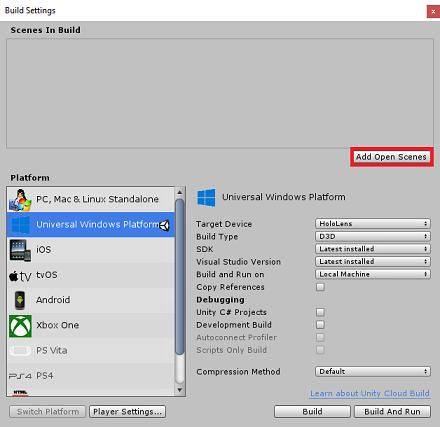The width and height of the screenshot is (440, 427).
Task: Select the Universal Windows Platform list entry
Action: click(91, 225)
